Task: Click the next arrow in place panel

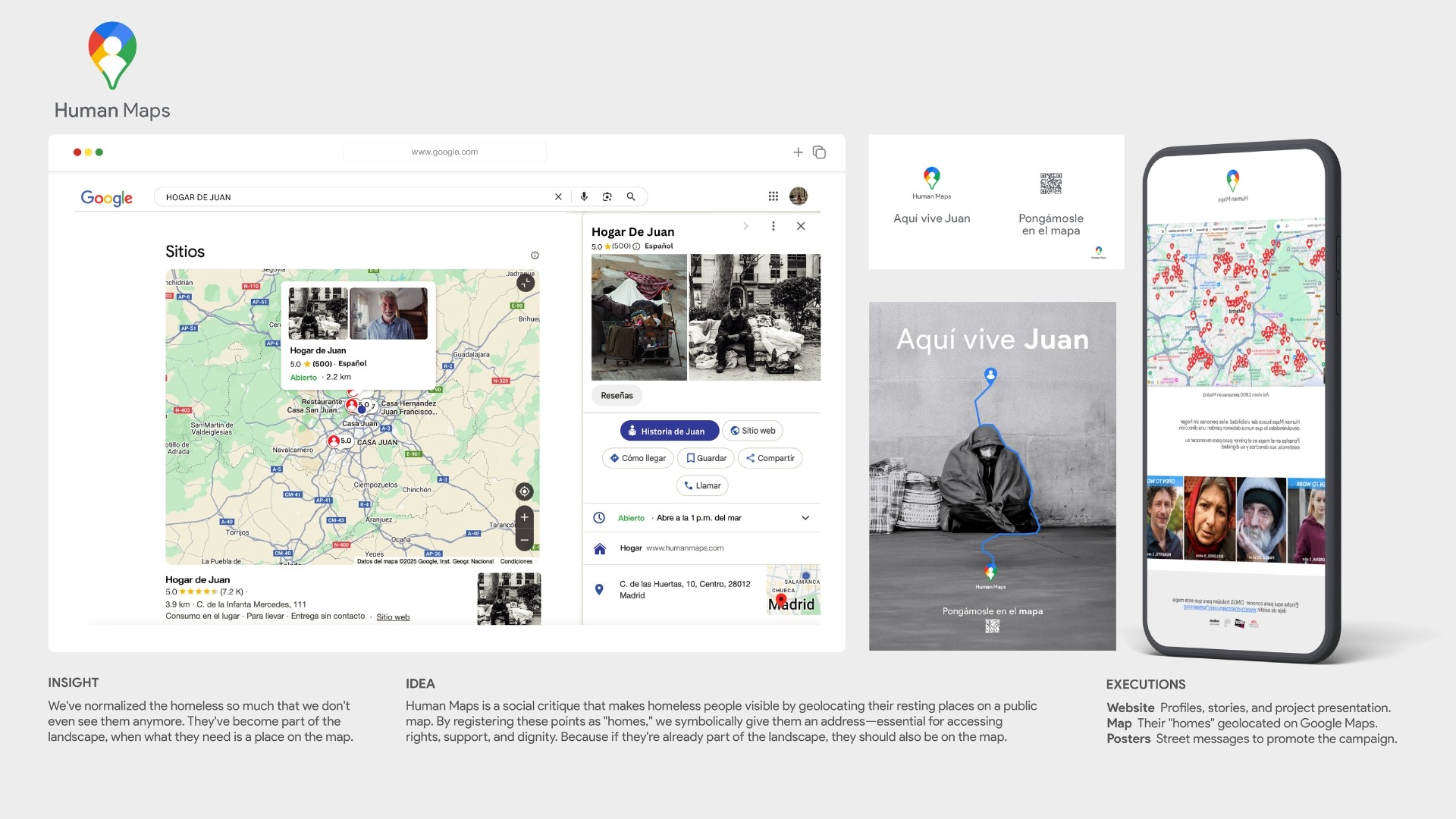Action: tap(746, 226)
